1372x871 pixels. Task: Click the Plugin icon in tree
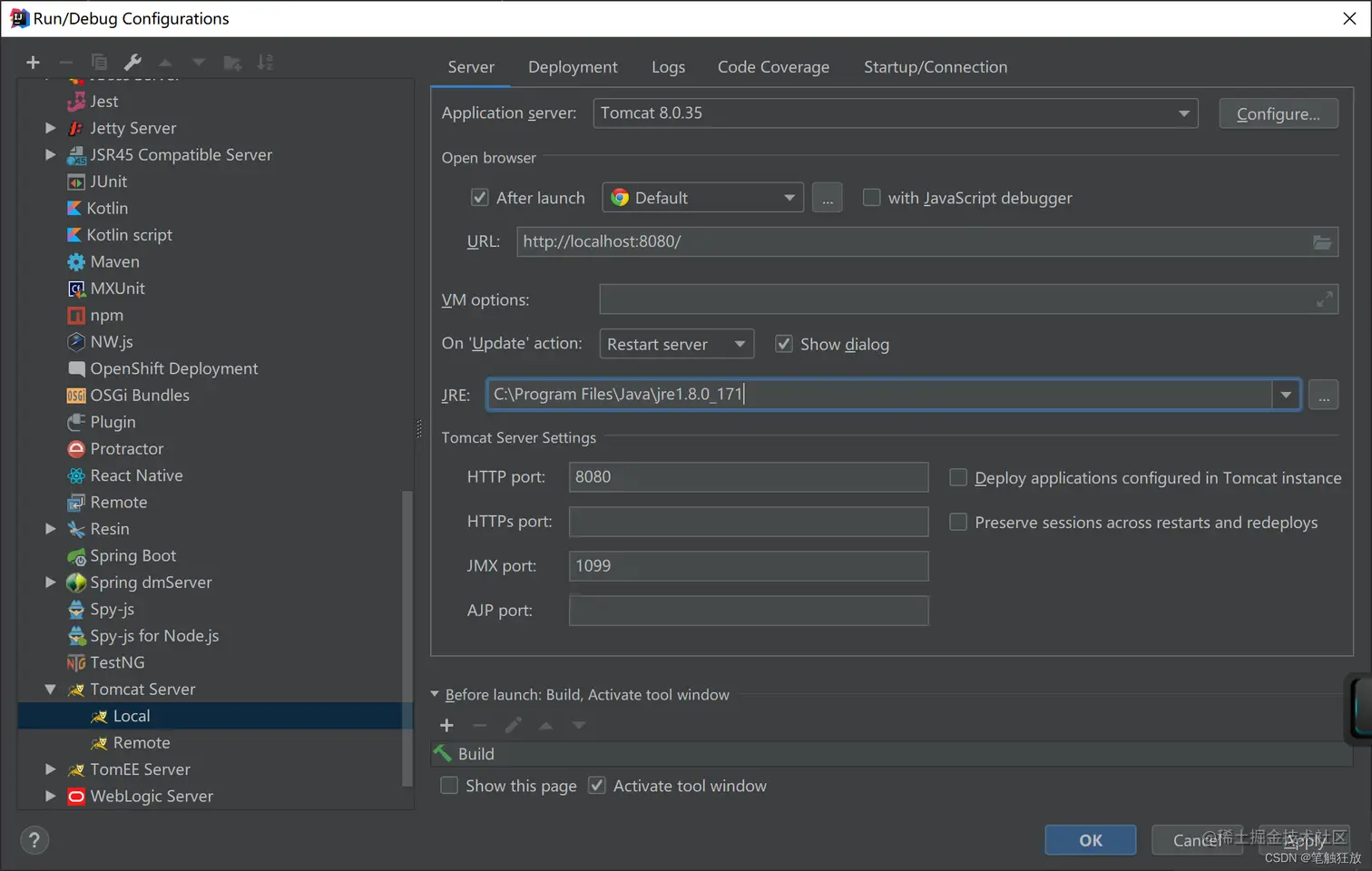coord(76,422)
